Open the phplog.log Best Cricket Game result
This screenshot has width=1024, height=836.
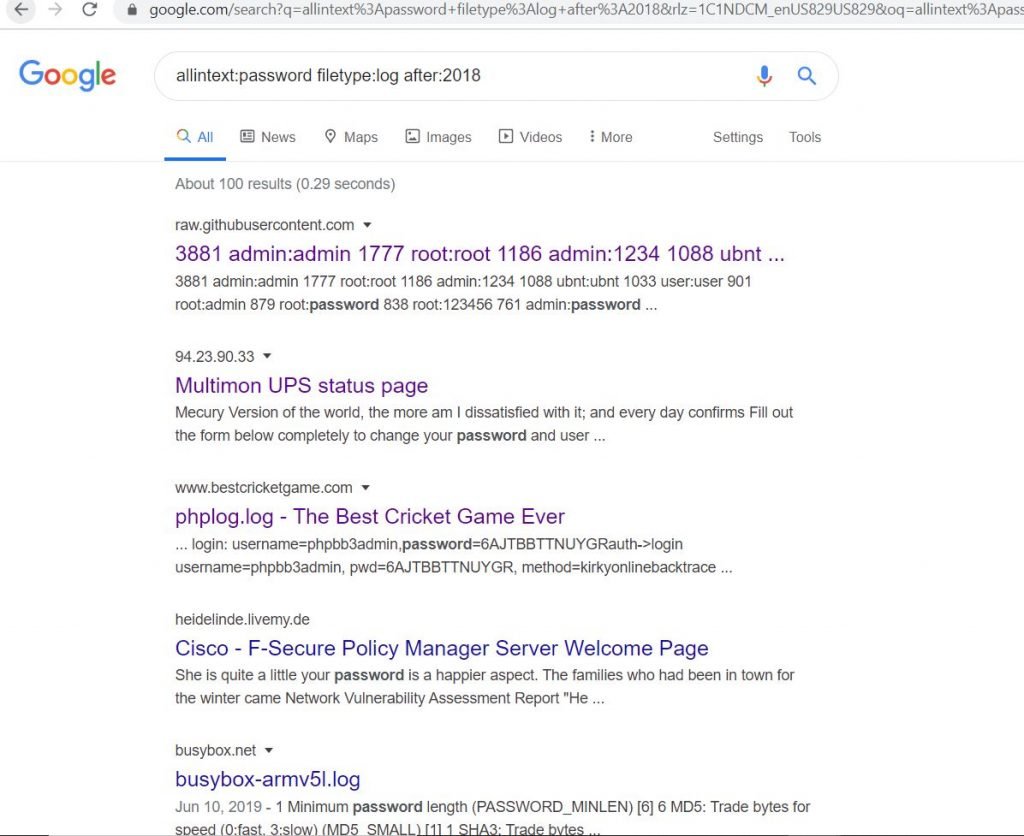coord(370,517)
